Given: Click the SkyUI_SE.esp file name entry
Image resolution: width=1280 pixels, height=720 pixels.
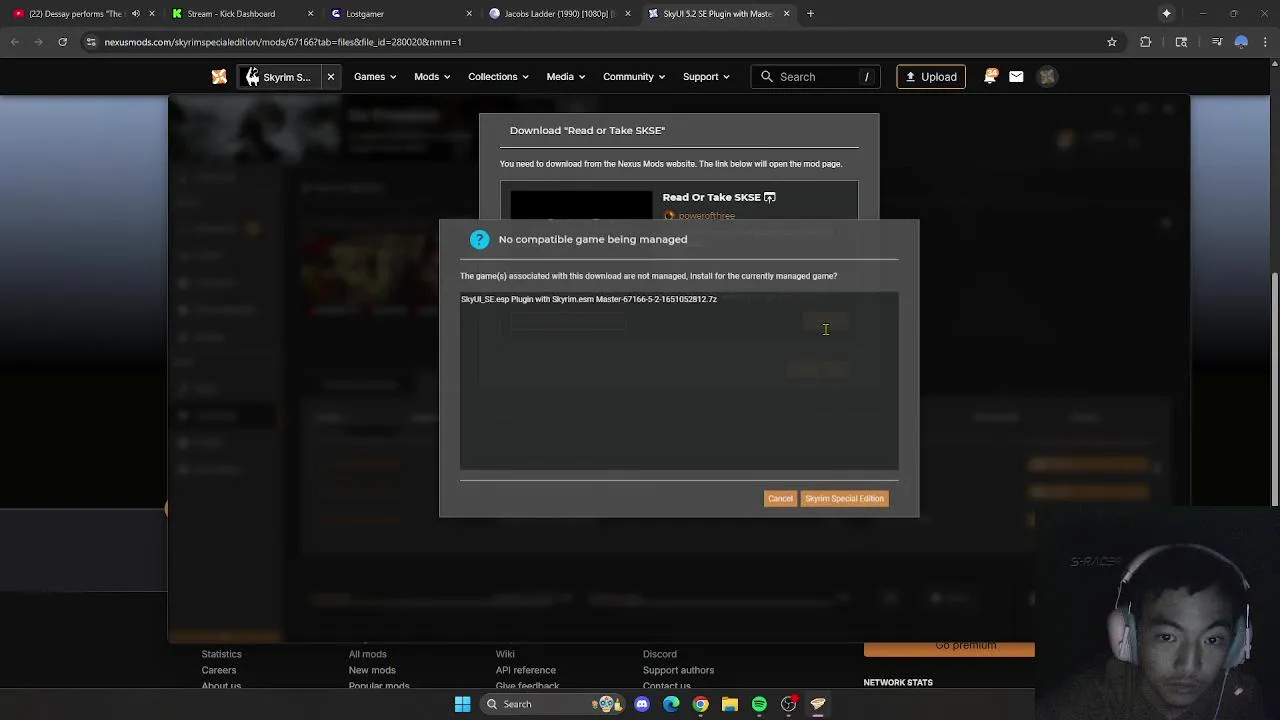Looking at the screenshot, I should click(588, 299).
